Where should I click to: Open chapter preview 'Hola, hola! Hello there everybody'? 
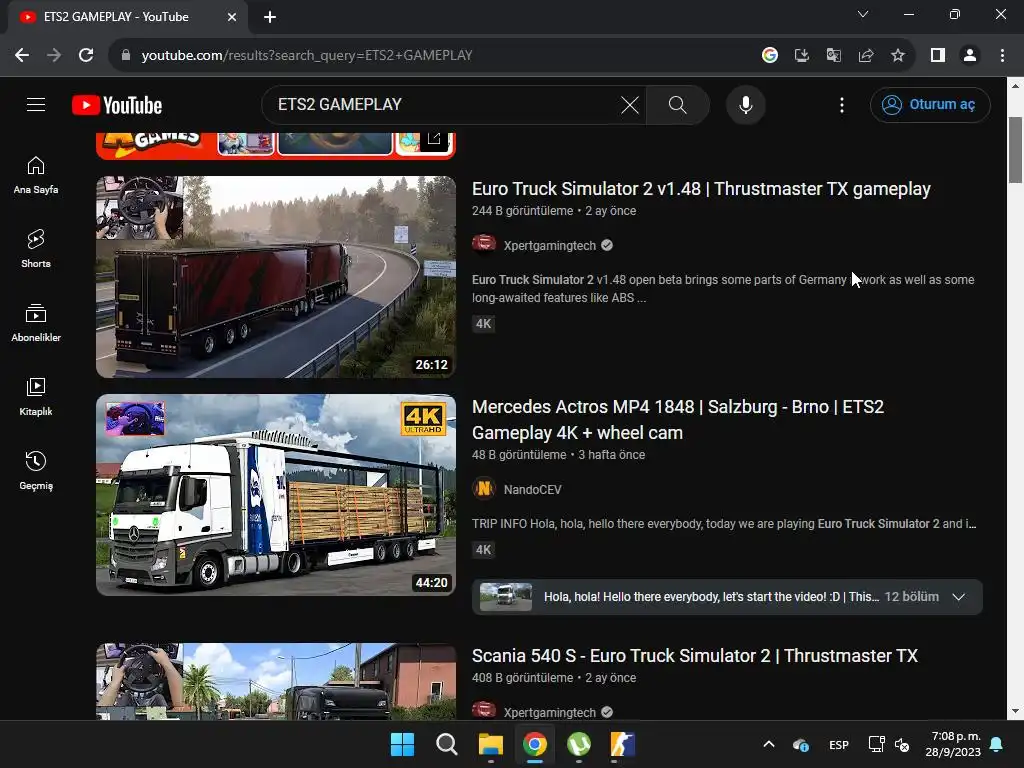click(727, 597)
